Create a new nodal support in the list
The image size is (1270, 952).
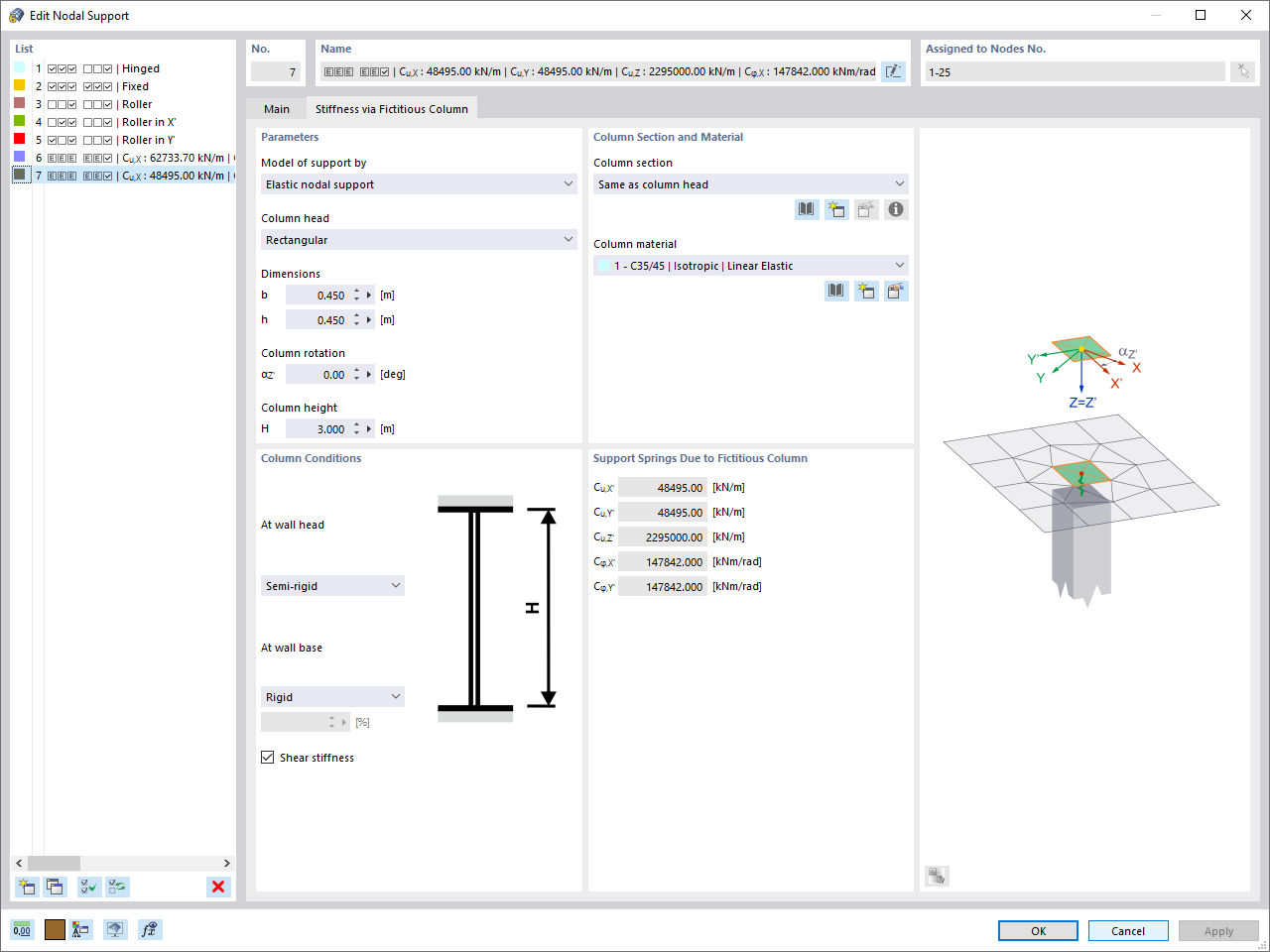pos(25,886)
